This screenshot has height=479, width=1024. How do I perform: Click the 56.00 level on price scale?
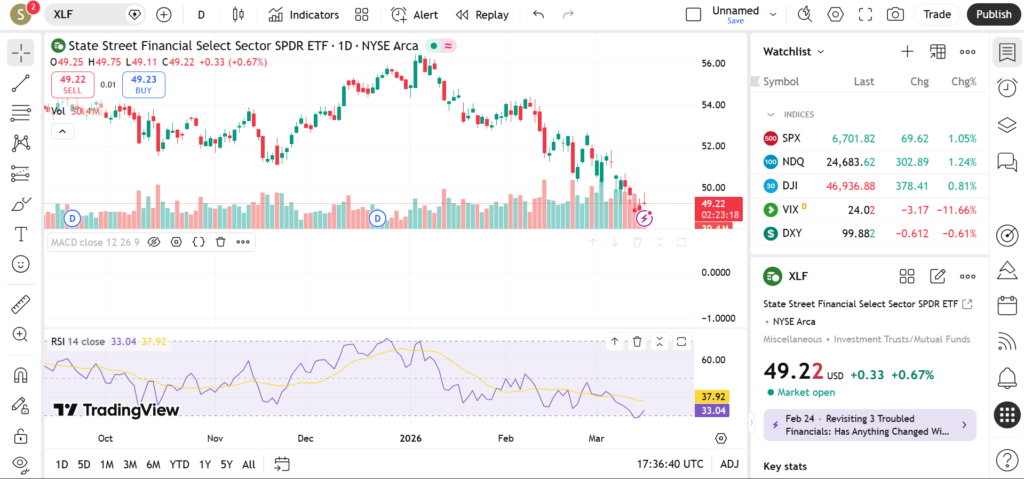tap(714, 63)
